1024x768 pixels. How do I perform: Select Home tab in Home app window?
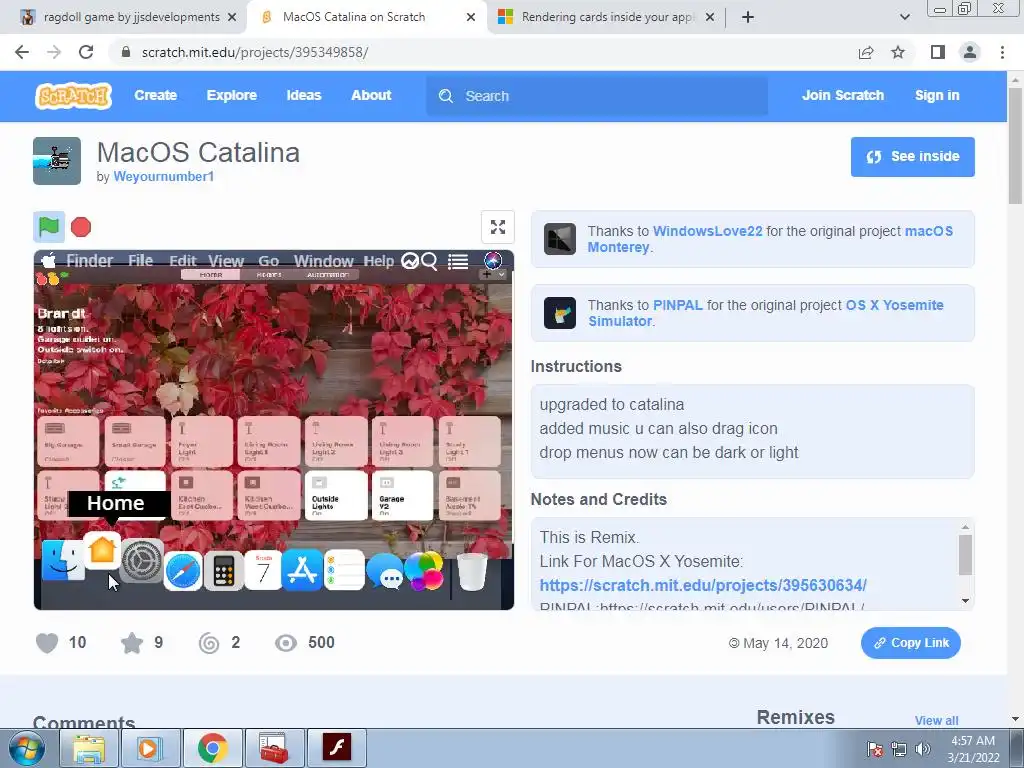[210, 275]
